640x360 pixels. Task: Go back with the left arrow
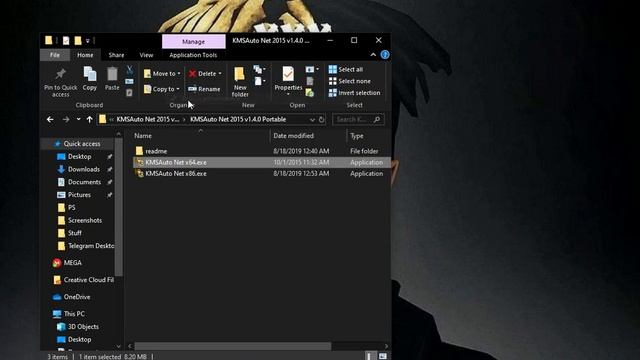point(50,119)
